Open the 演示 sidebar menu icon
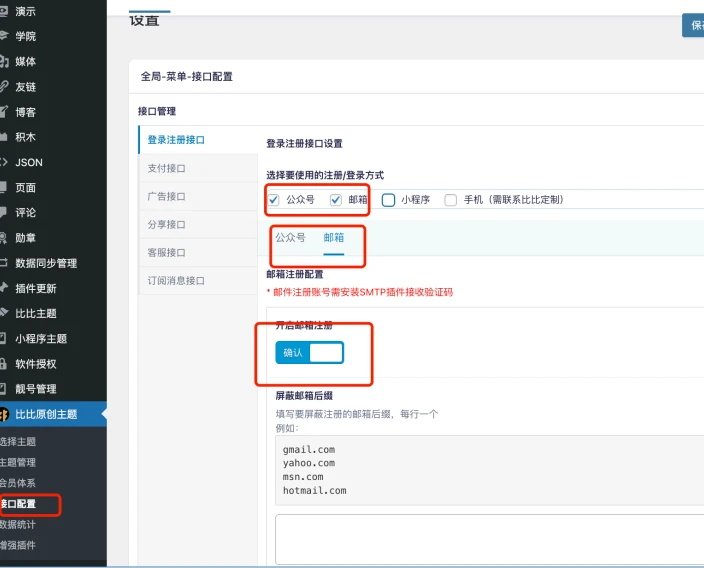Screen dimensions: 704x568 tap(4, 11)
